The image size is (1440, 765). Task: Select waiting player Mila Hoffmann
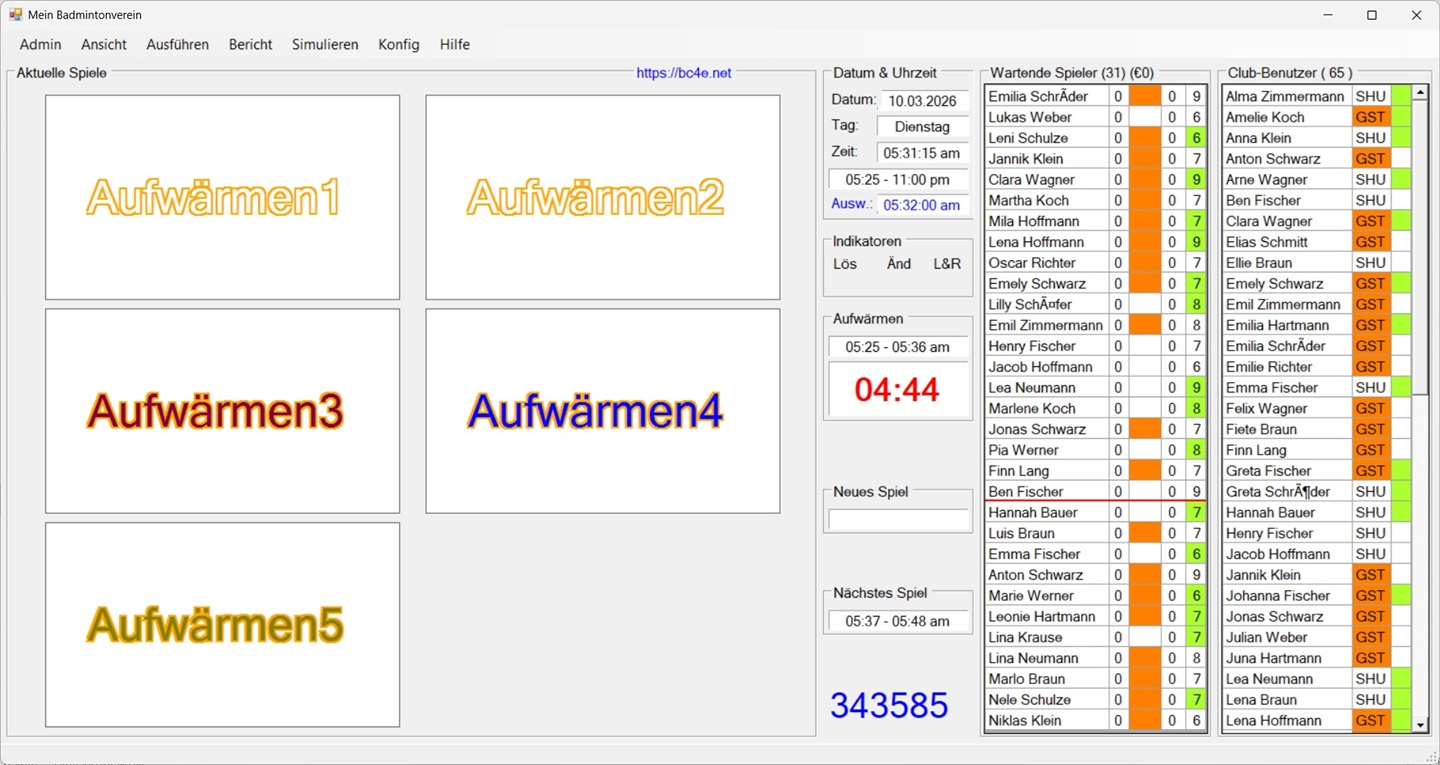(x=1047, y=221)
